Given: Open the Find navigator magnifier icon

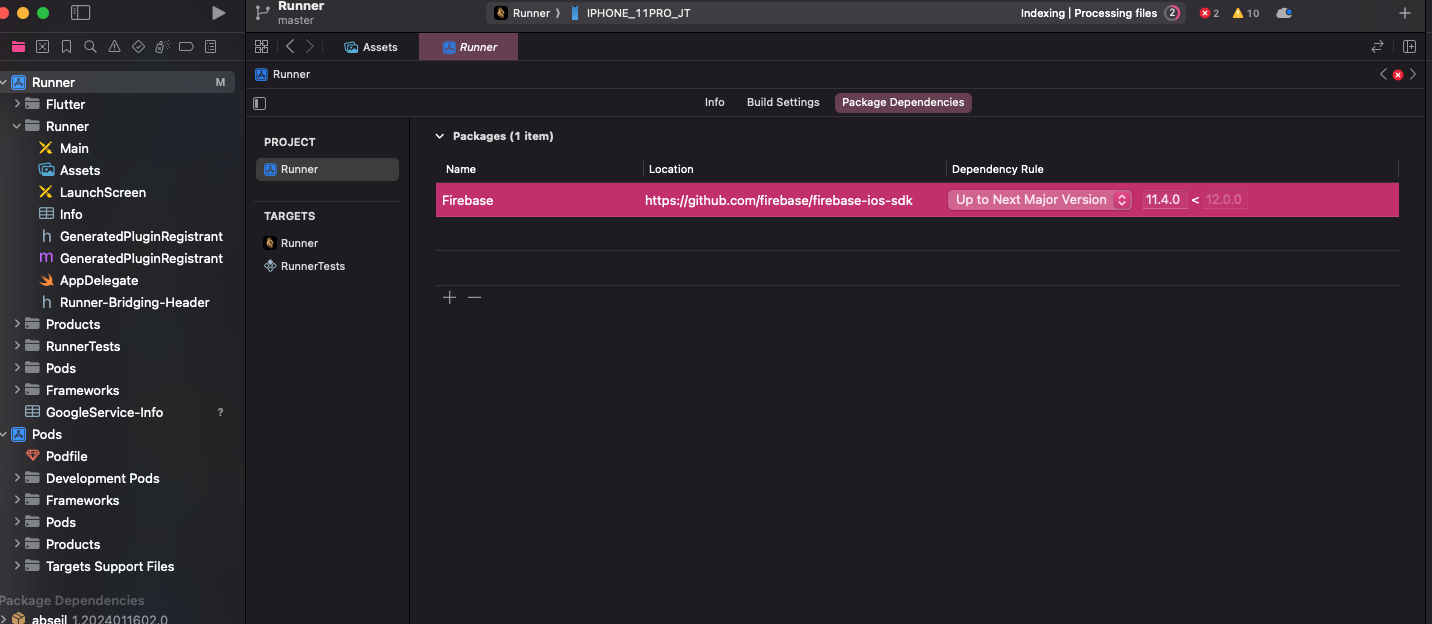Looking at the screenshot, I should 90,47.
